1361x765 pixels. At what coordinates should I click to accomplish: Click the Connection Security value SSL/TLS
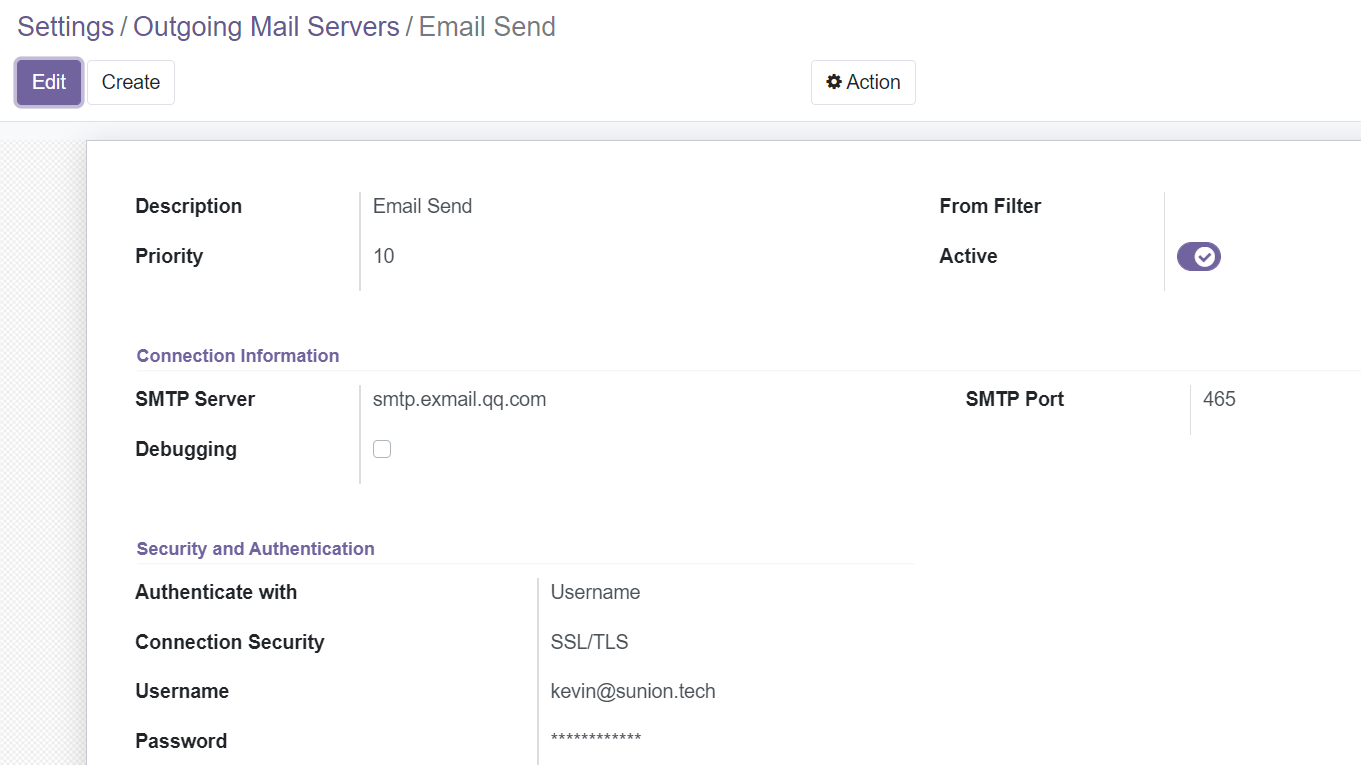589,642
